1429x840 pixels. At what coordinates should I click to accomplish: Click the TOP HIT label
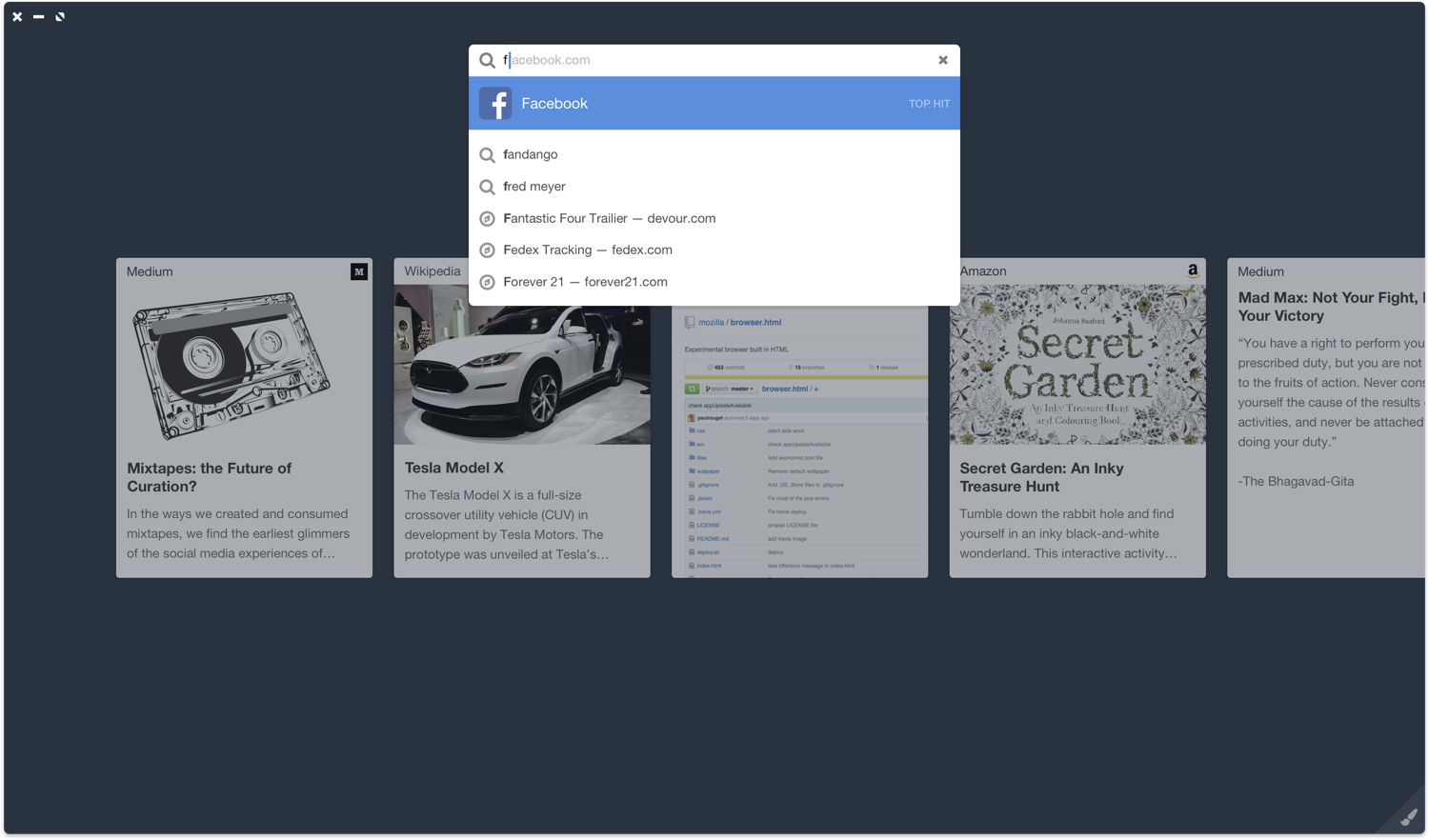pyautogui.click(x=929, y=104)
